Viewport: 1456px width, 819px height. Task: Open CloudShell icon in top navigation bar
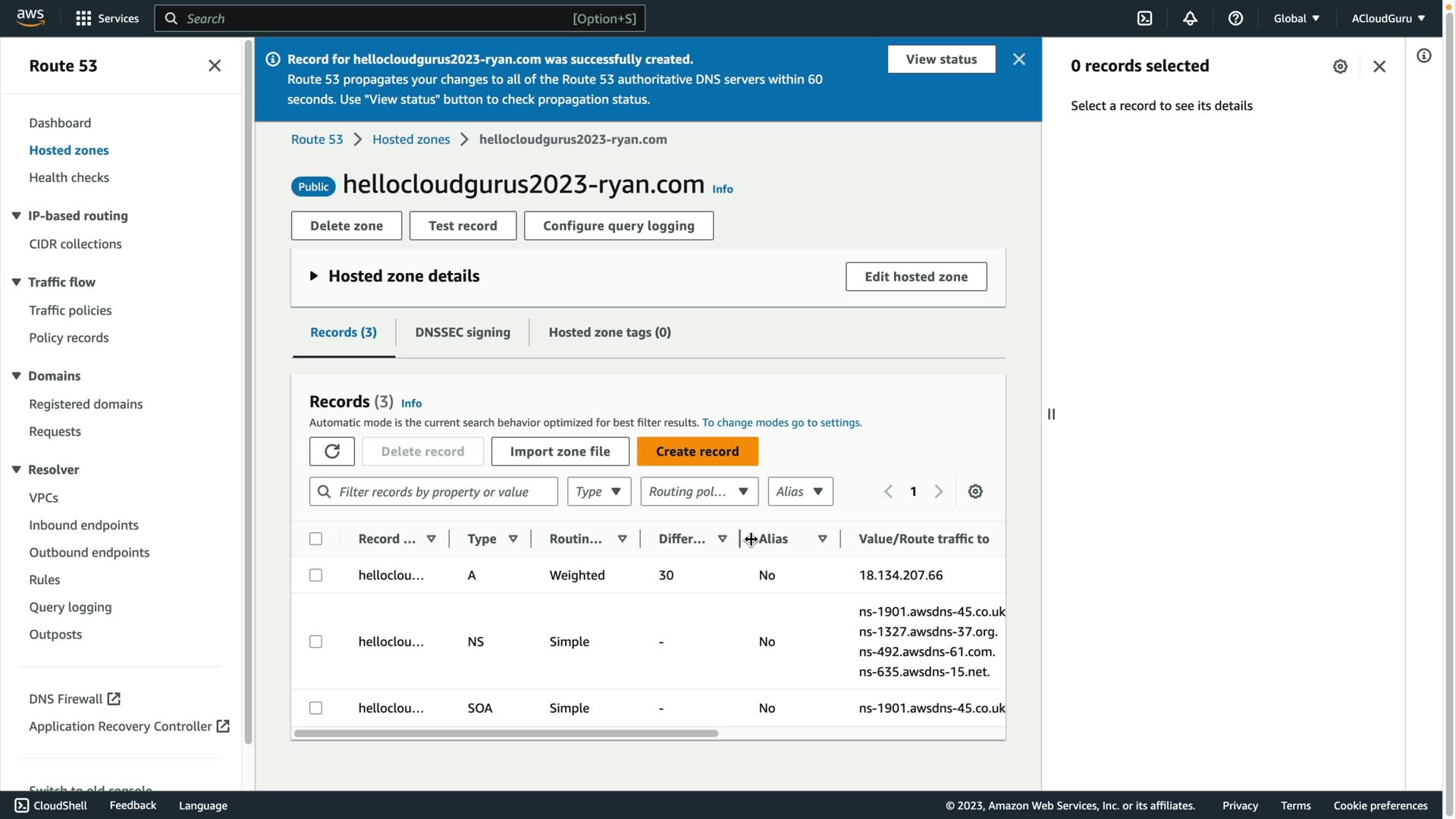click(1144, 18)
